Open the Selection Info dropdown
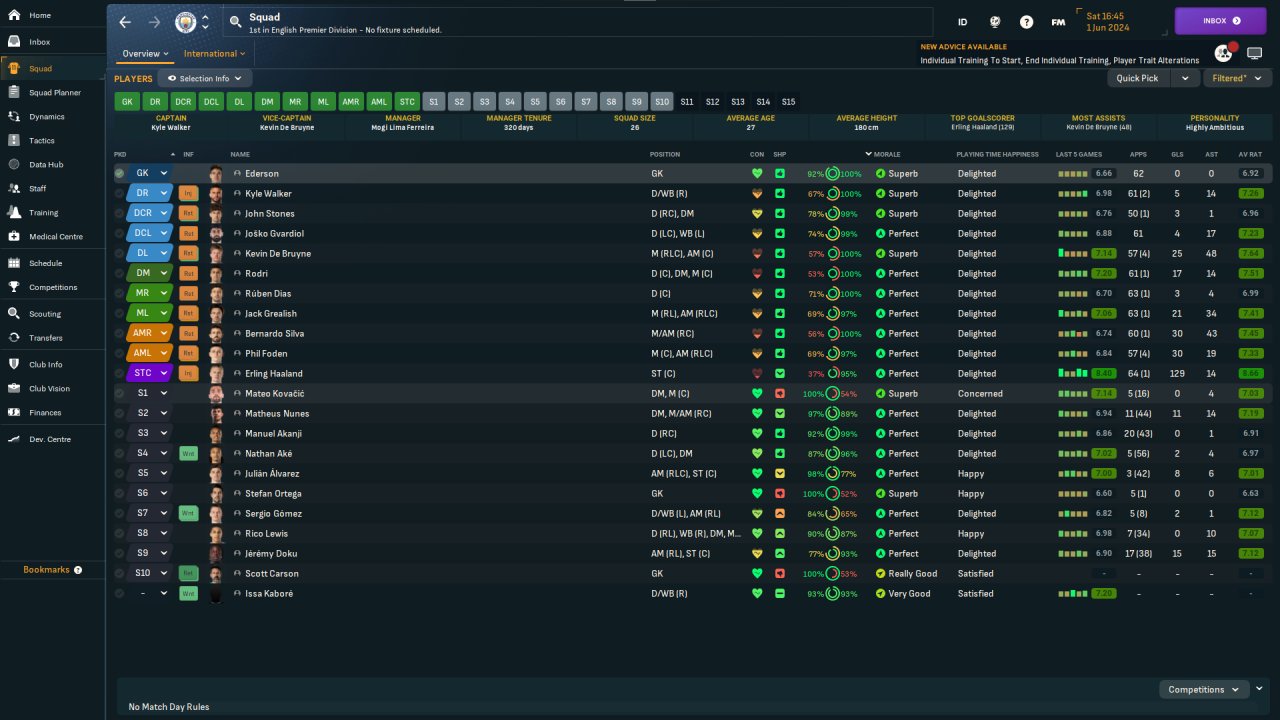The image size is (1280, 720). pos(205,78)
